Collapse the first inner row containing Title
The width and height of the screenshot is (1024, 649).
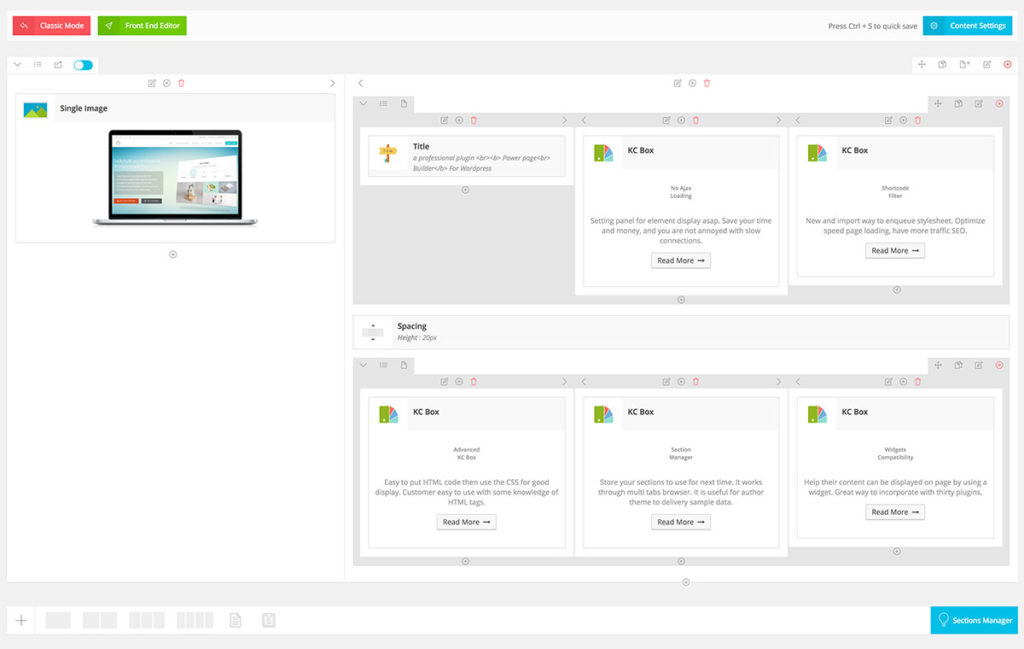point(363,103)
